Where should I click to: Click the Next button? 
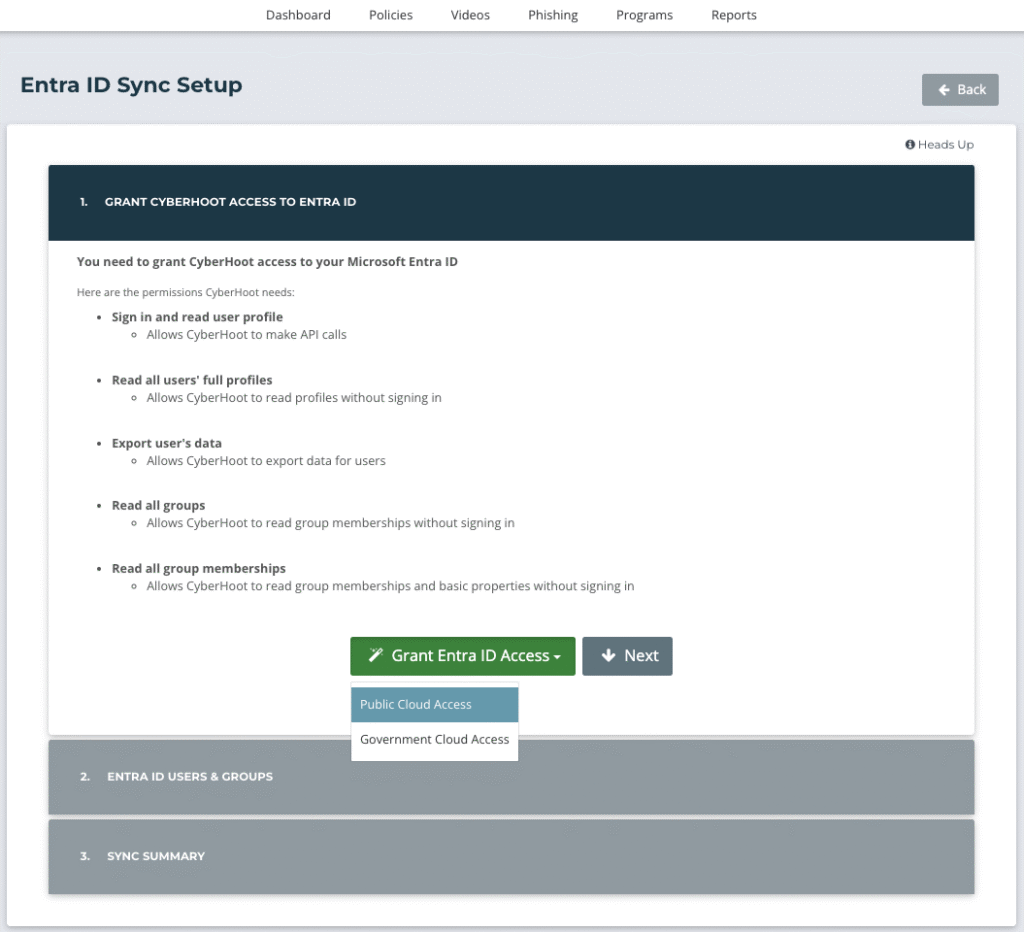tap(627, 656)
